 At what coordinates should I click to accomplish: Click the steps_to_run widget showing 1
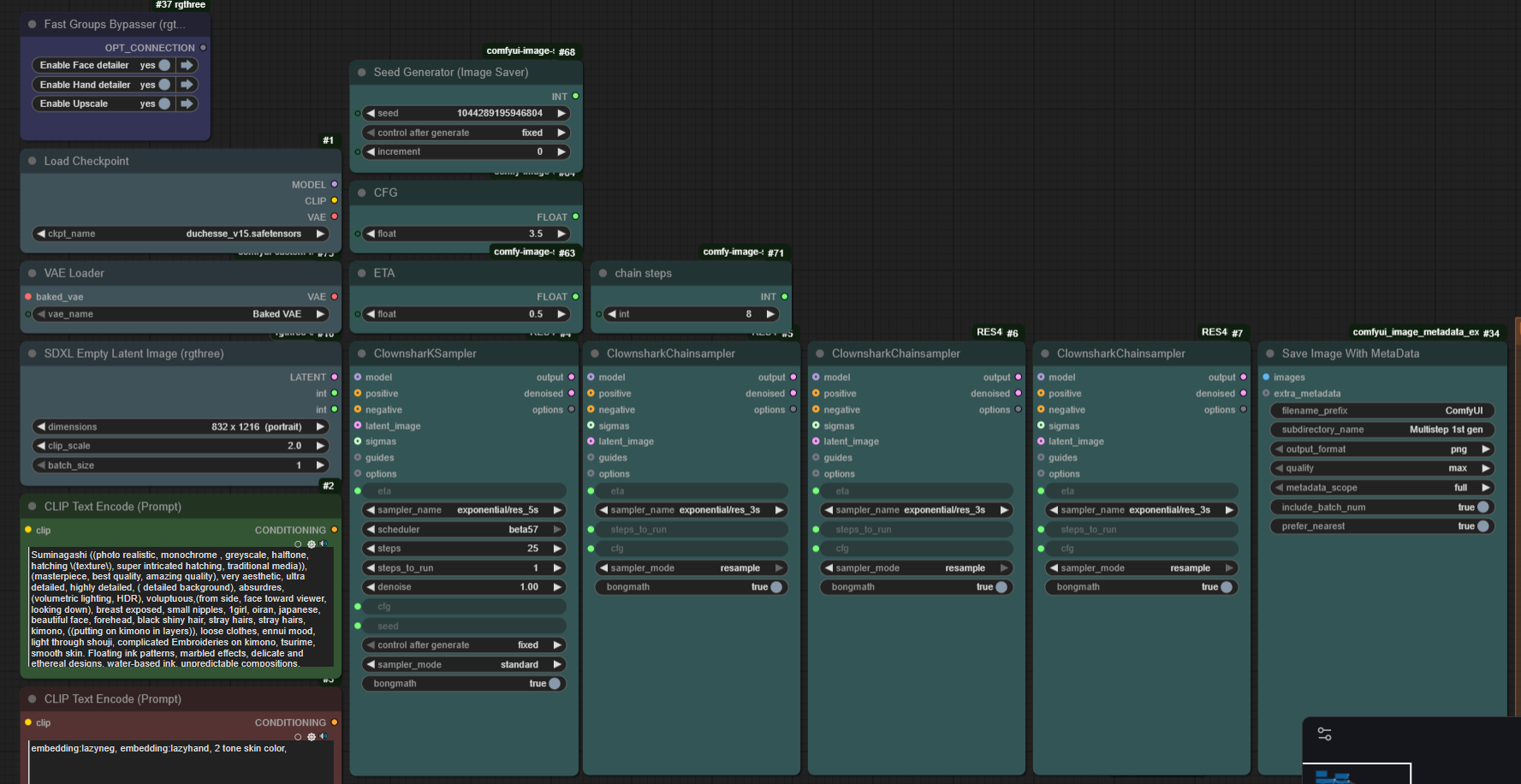tap(465, 568)
